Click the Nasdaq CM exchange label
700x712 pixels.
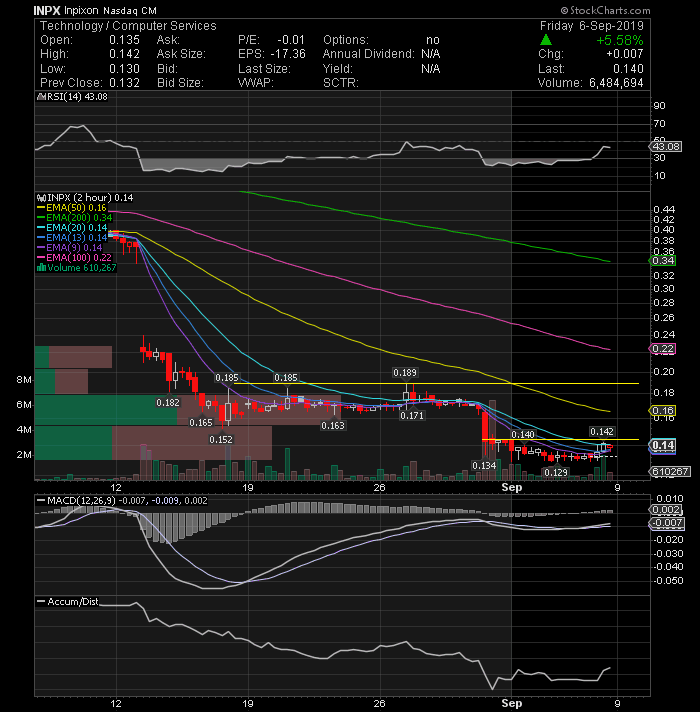click(130, 10)
